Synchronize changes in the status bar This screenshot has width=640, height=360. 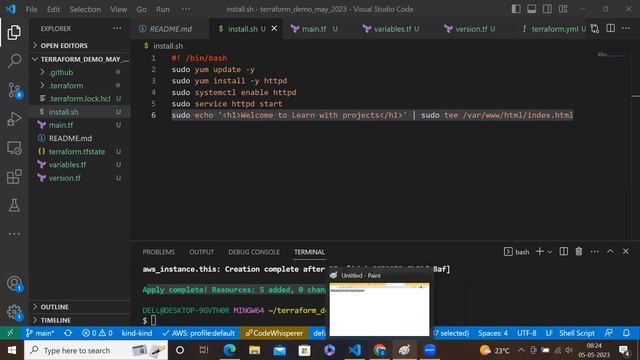pyautogui.click(x=68, y=333)
